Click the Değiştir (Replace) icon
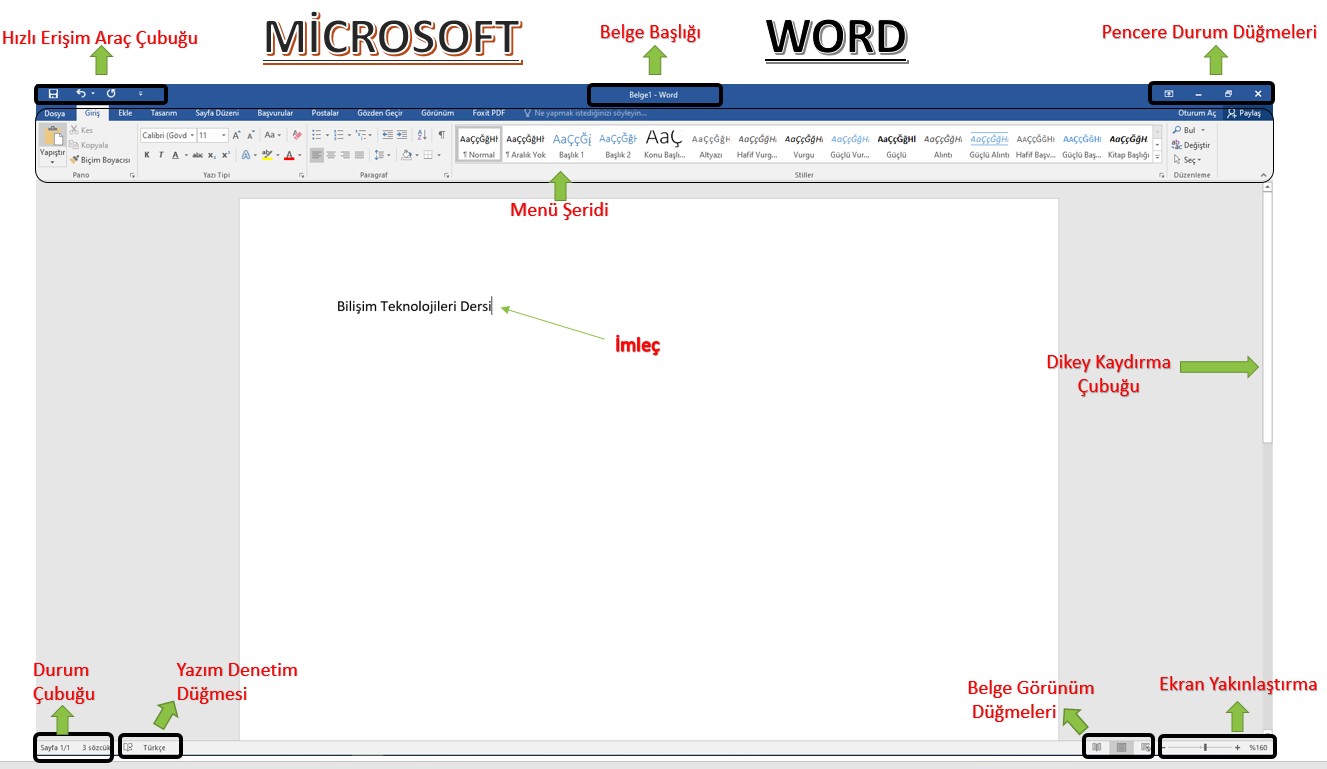 coord(1177,145)
